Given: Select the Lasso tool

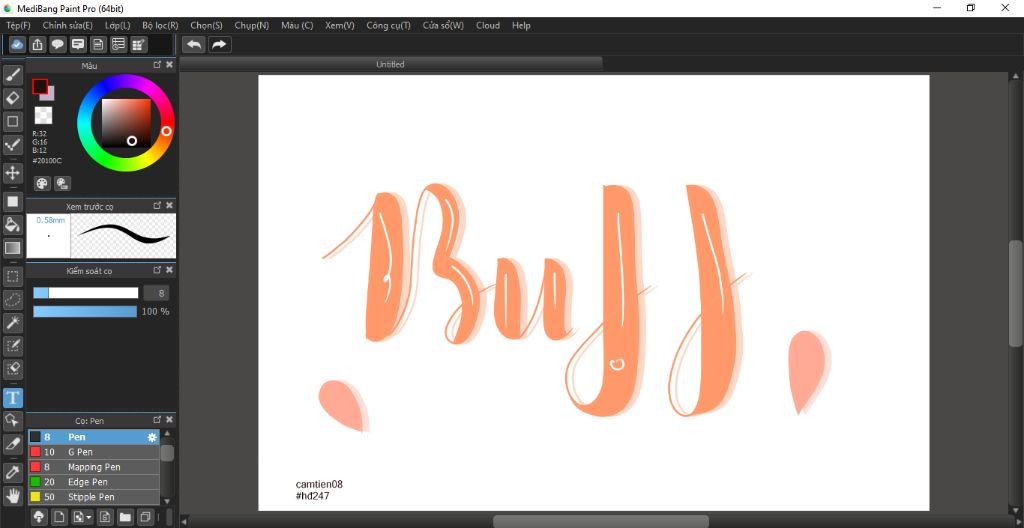Looking at the screenshot, I should coord(12,299).
